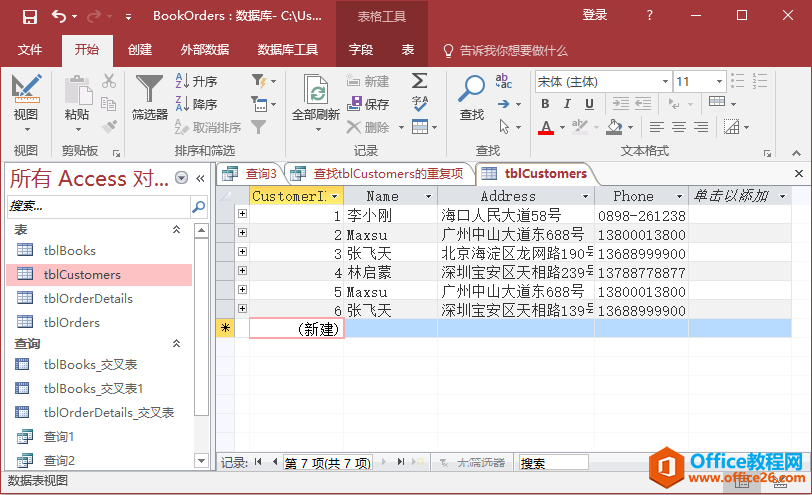Open the font name dropdown 宋体
Screen dimensions: 812x495
[x=665, y=82]
